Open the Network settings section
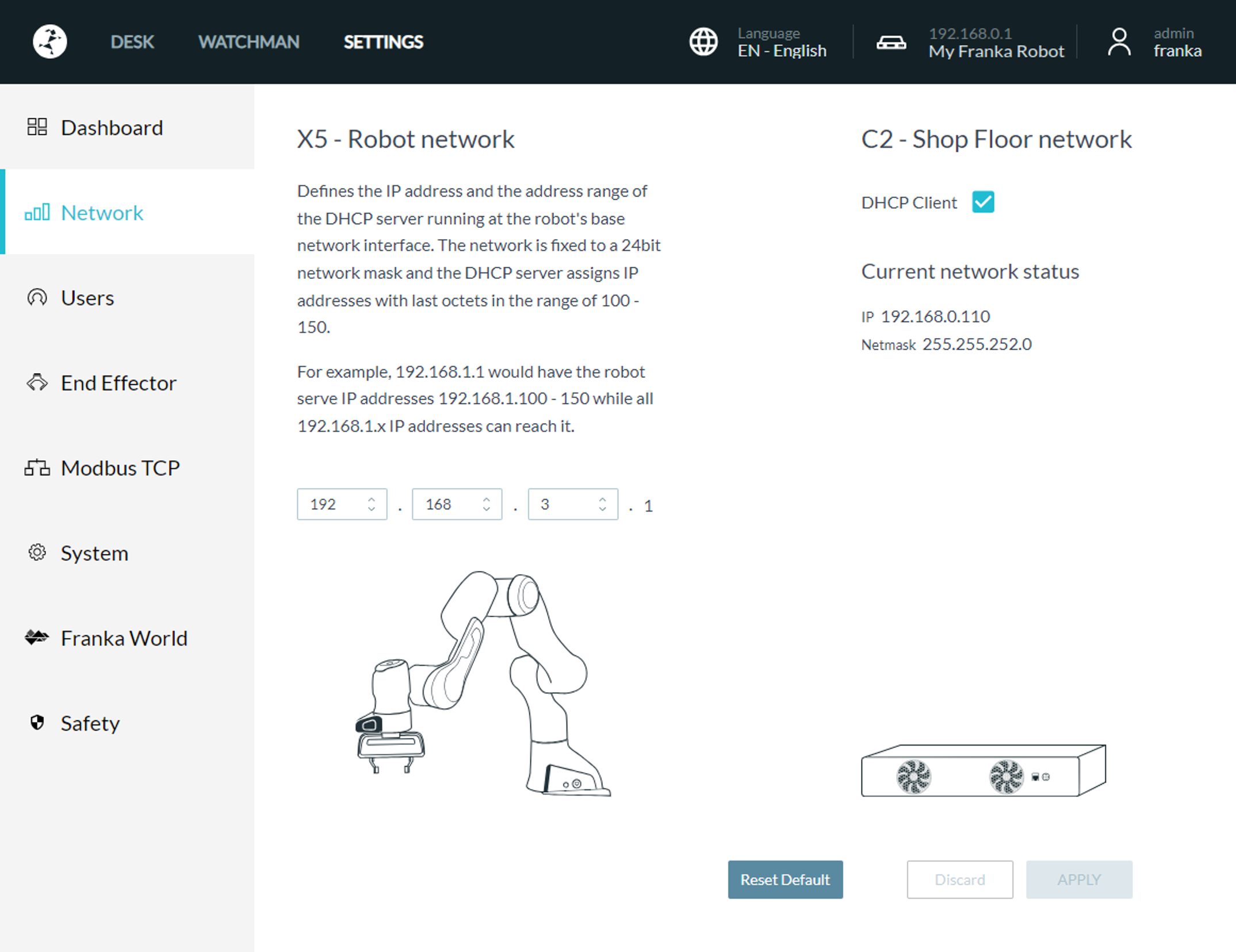1236x952 pixels. (x=102, y=213)
